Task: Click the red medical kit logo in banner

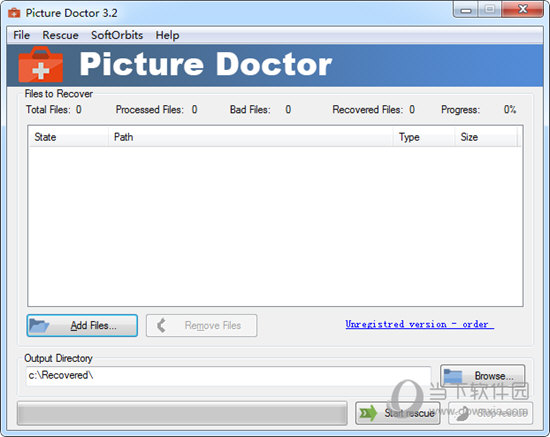Action: tap(41, 65)
